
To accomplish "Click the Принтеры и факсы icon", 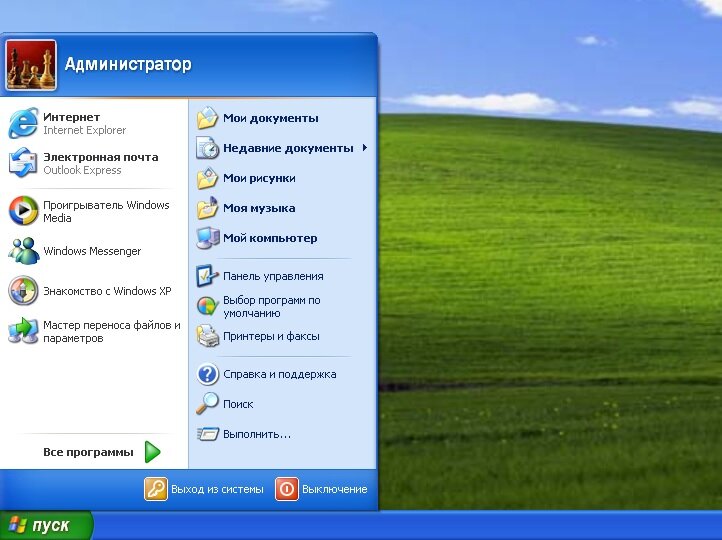I will coord(208,336).
